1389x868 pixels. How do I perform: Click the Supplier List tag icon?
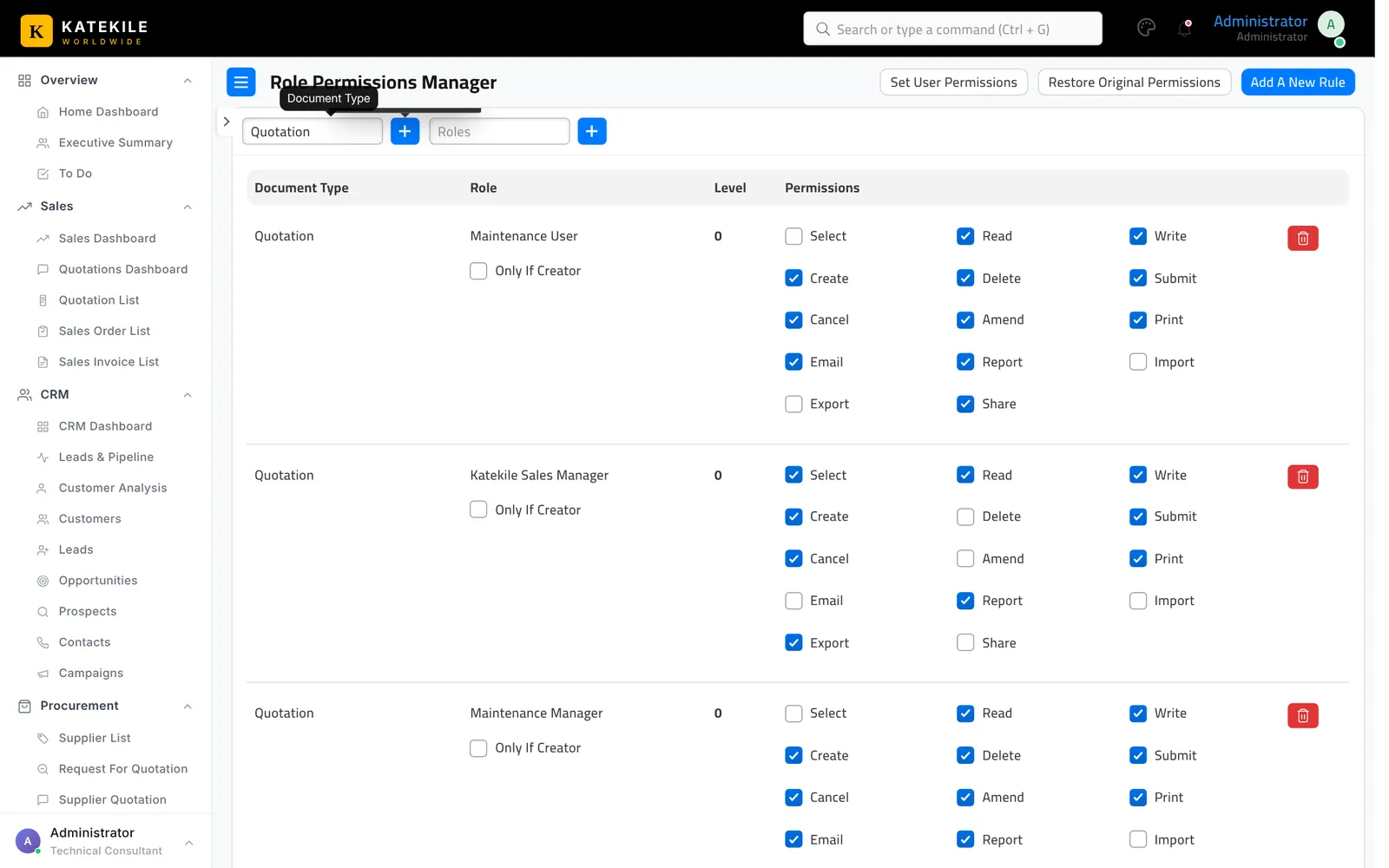[43, 738]
